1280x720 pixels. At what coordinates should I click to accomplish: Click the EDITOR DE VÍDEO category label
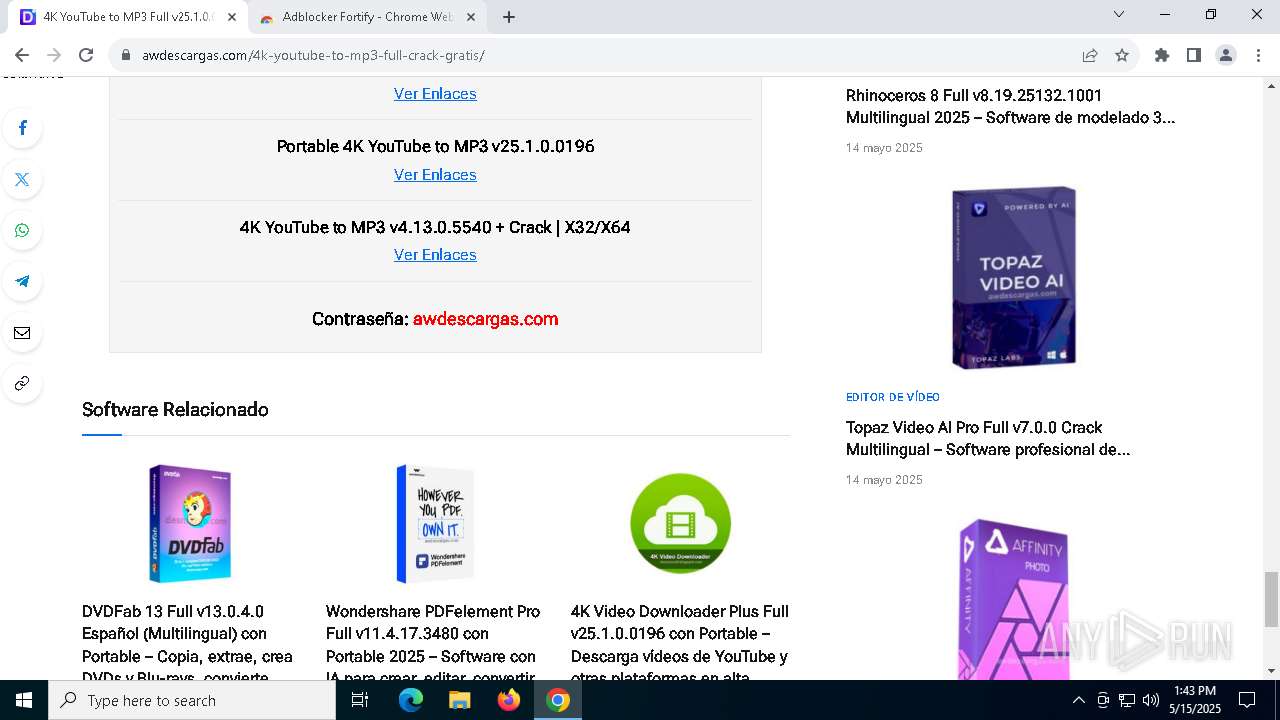click(x=893, y=397)
